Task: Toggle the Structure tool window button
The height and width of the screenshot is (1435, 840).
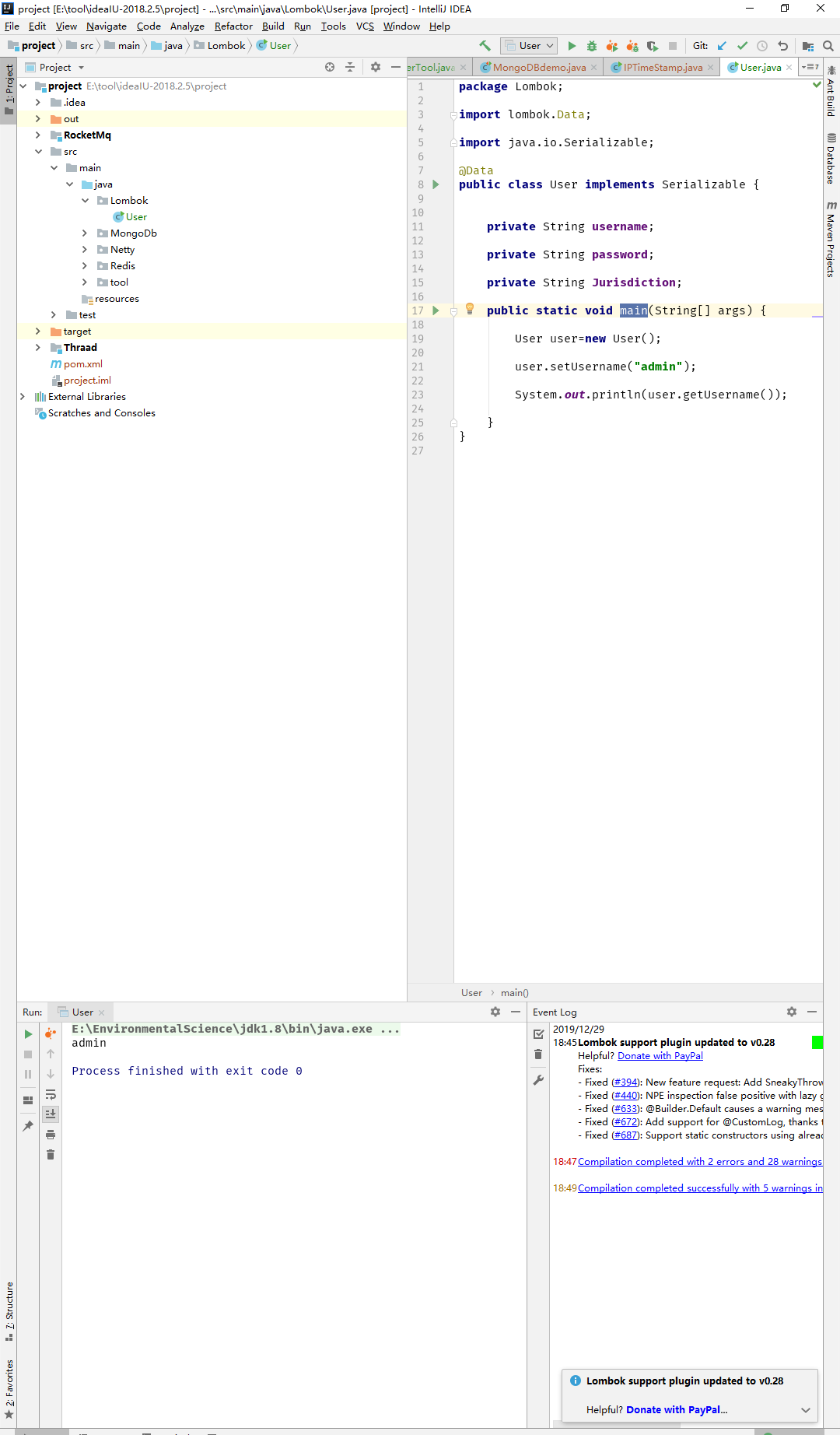Action: pos(9,1311)
